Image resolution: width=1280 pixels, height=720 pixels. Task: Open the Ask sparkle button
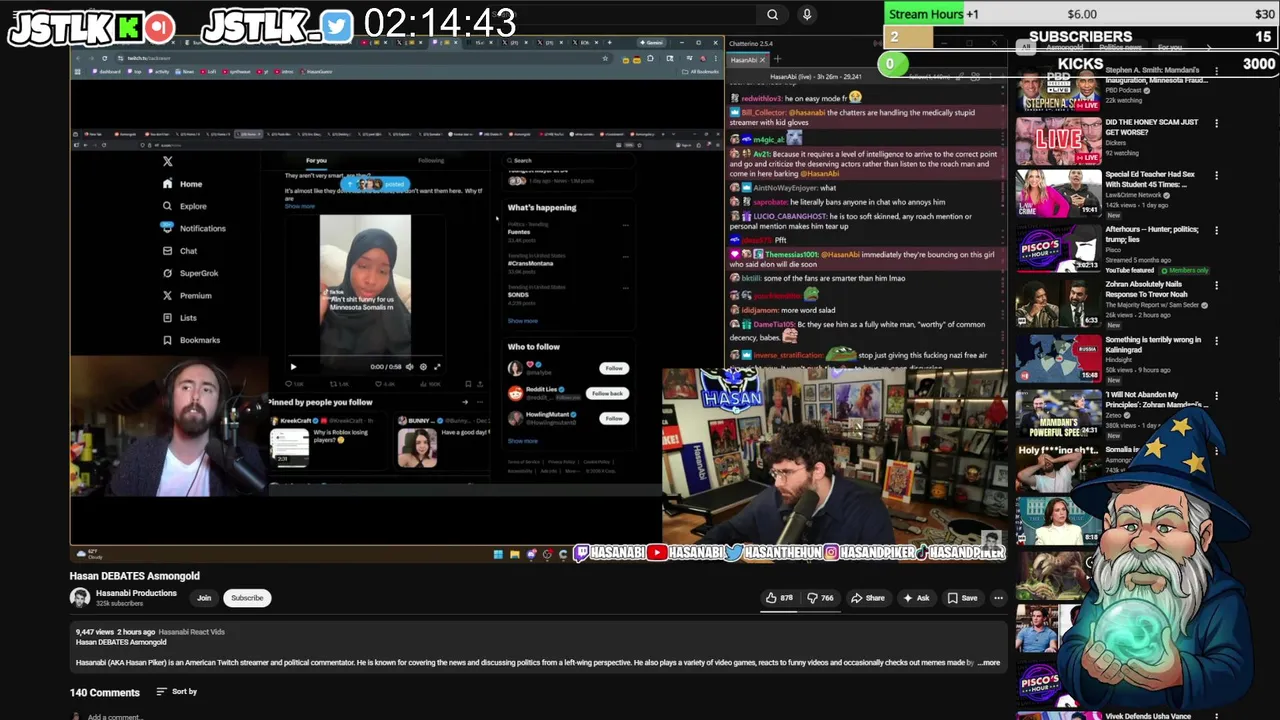(916, 598)
